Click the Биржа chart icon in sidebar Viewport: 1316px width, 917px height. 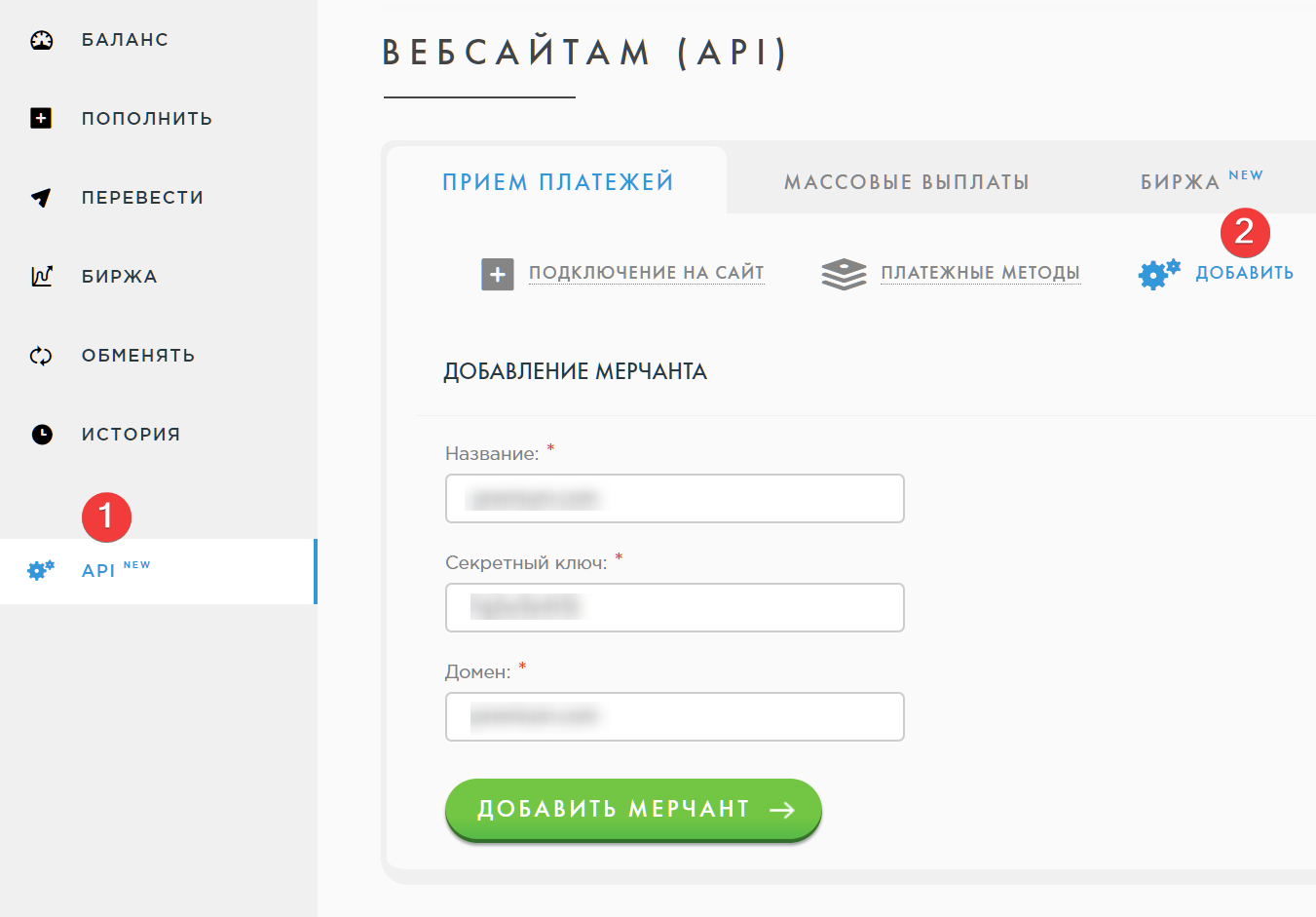41,277
